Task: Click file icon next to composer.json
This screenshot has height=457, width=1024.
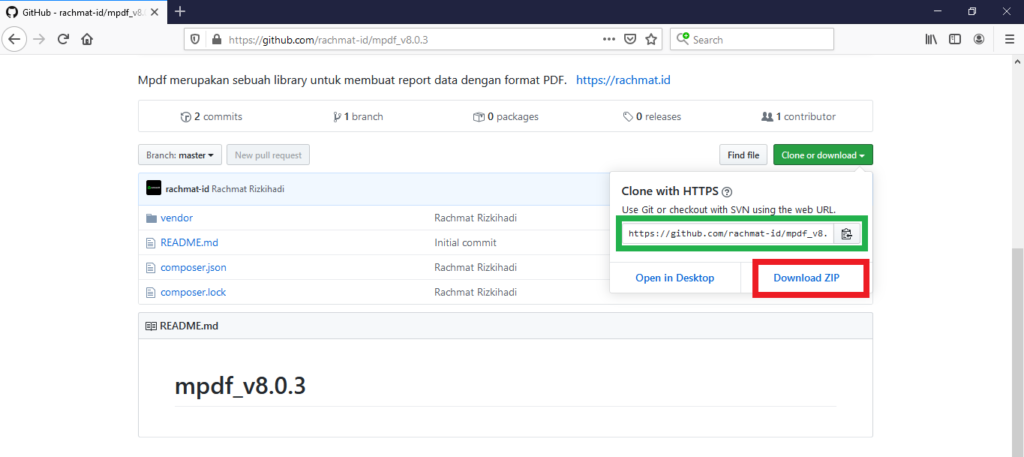Action: pos(151,268)
